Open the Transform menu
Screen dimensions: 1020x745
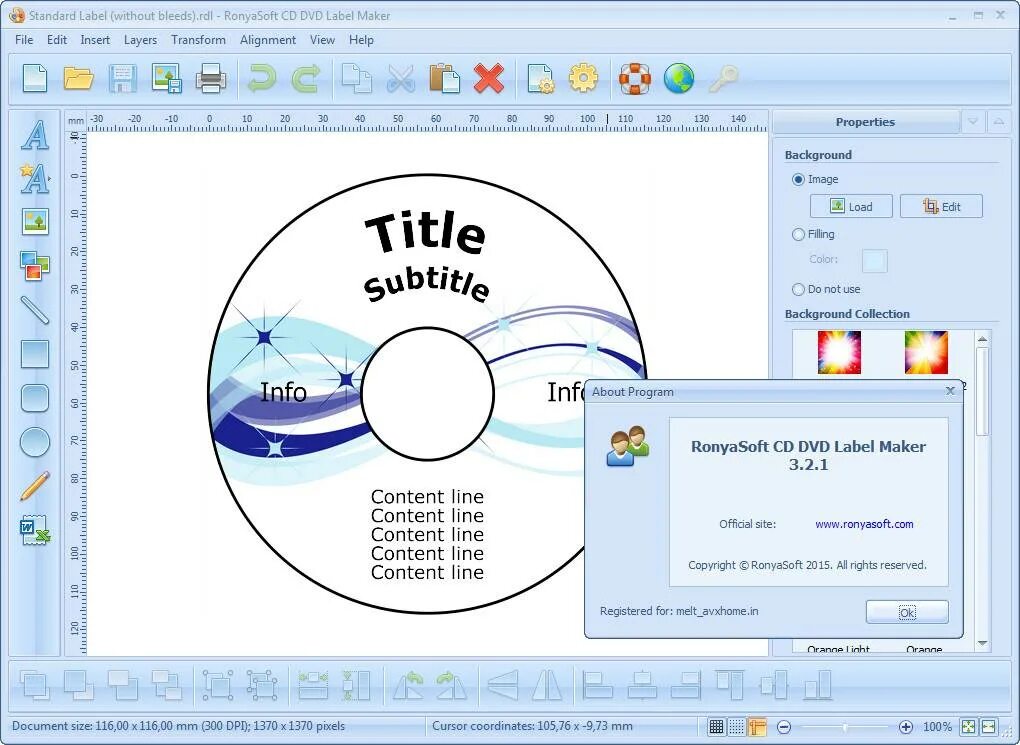click(198, 40)
